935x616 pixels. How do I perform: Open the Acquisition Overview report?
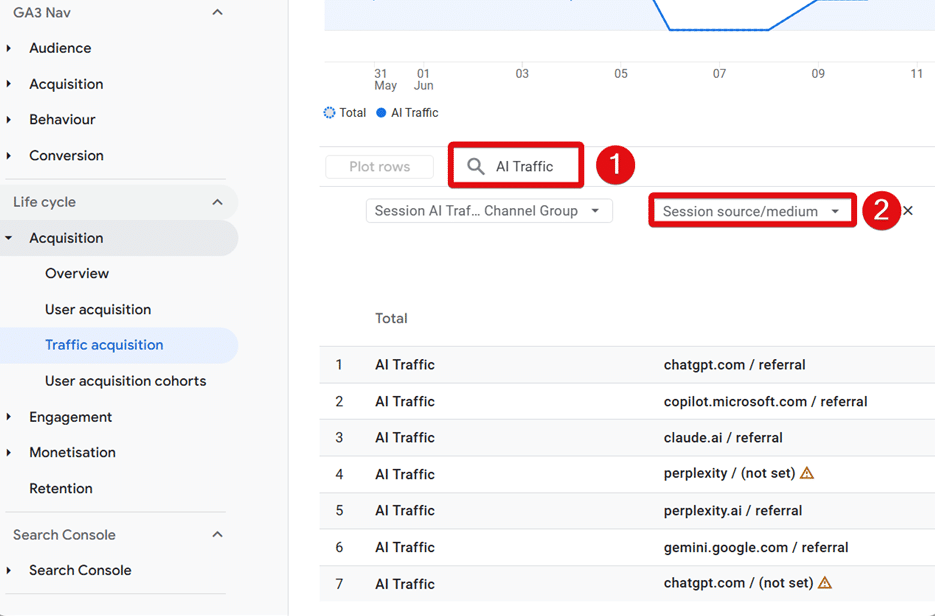coord(77,273)
